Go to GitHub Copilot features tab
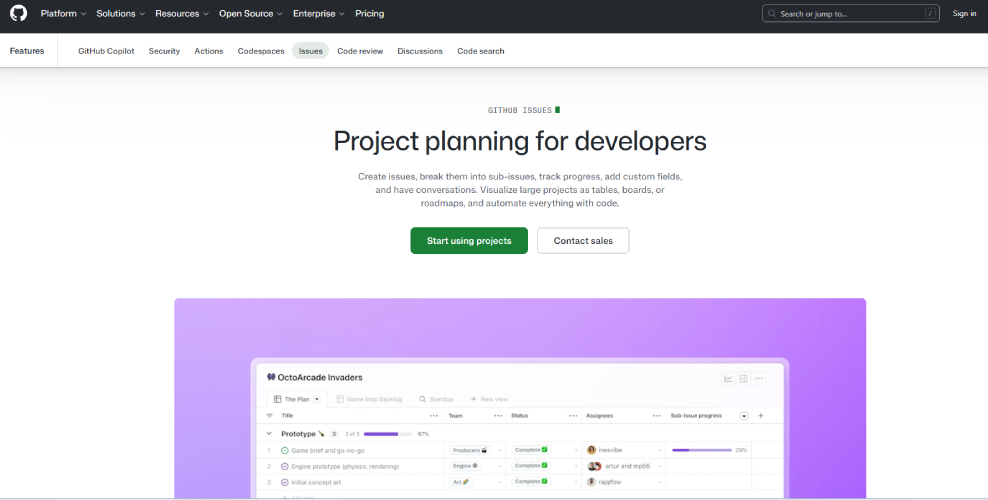The height and width of the screenshot is (500, 988). pos(106,51)
